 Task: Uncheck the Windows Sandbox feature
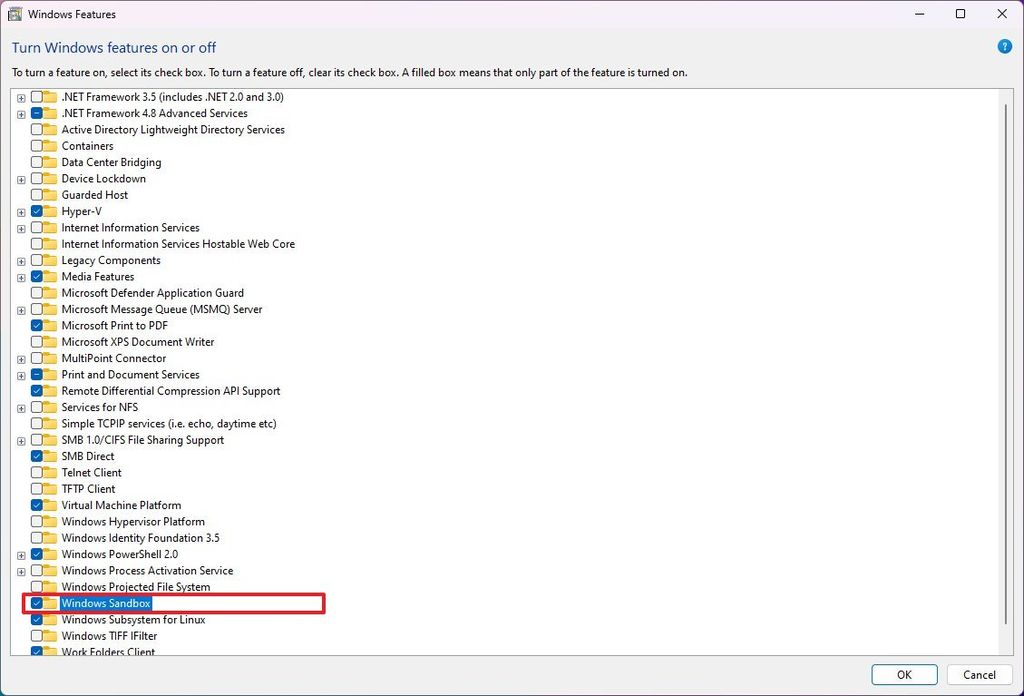[x=38, y=602]
